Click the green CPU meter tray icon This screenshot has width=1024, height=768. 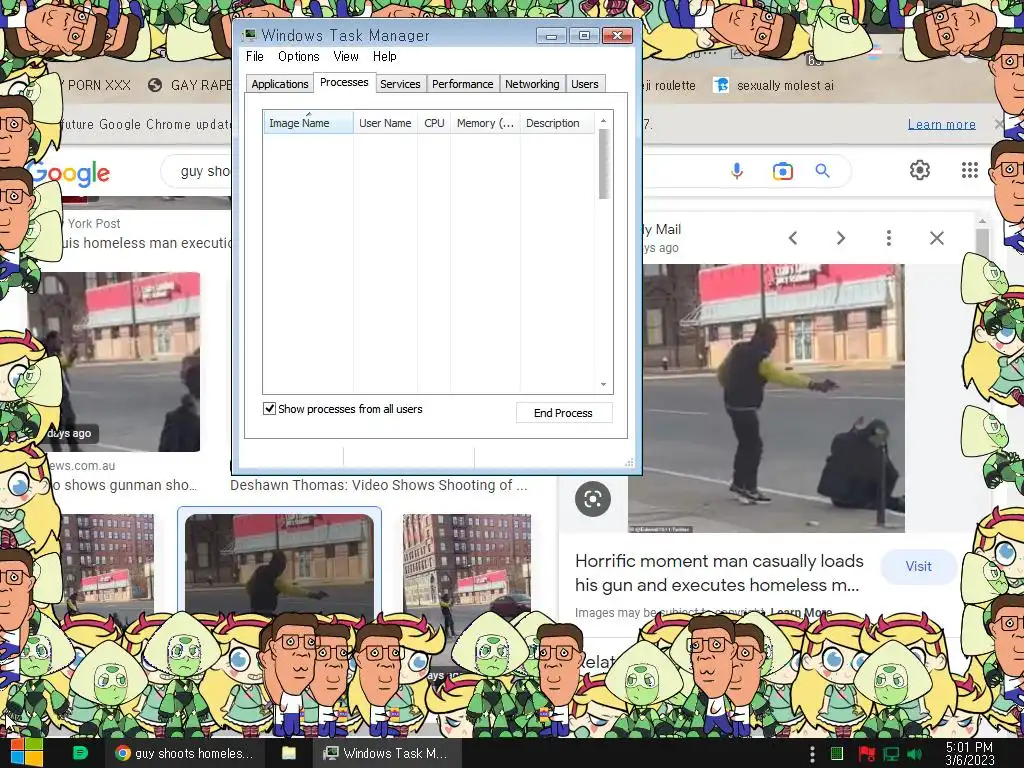[x=837, y=754]
